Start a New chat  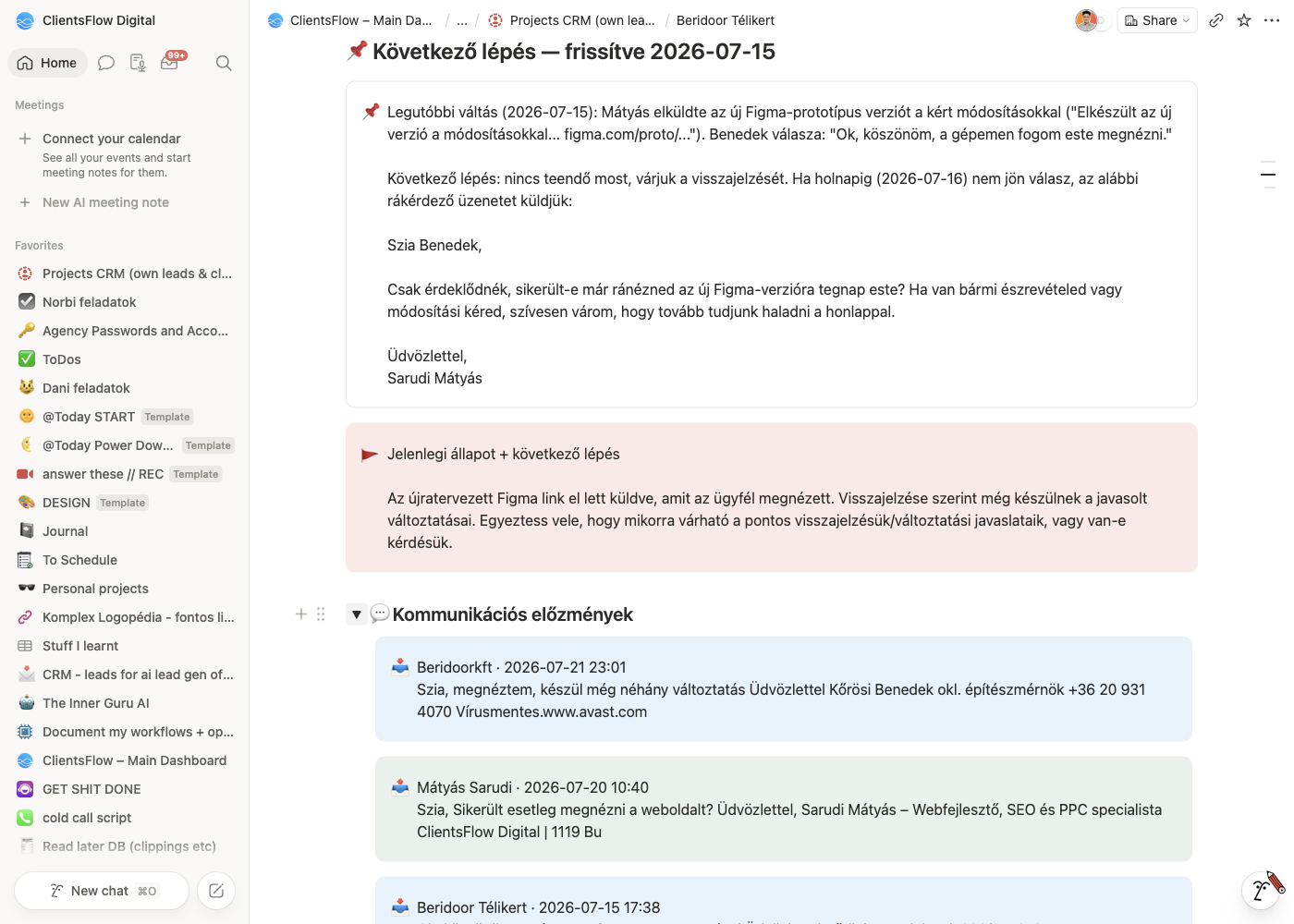tap(102, 891)
